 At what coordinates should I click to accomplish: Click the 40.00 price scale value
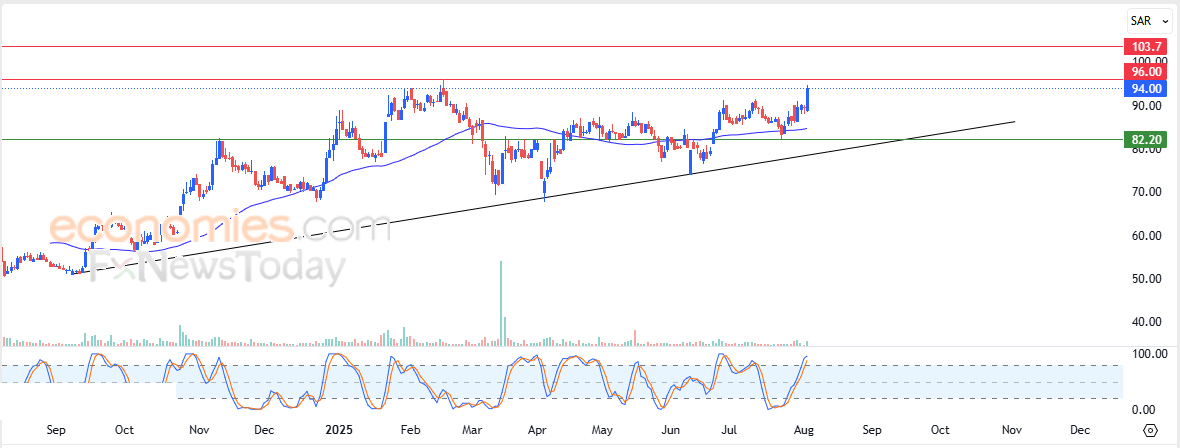[x=1143, y=322]
